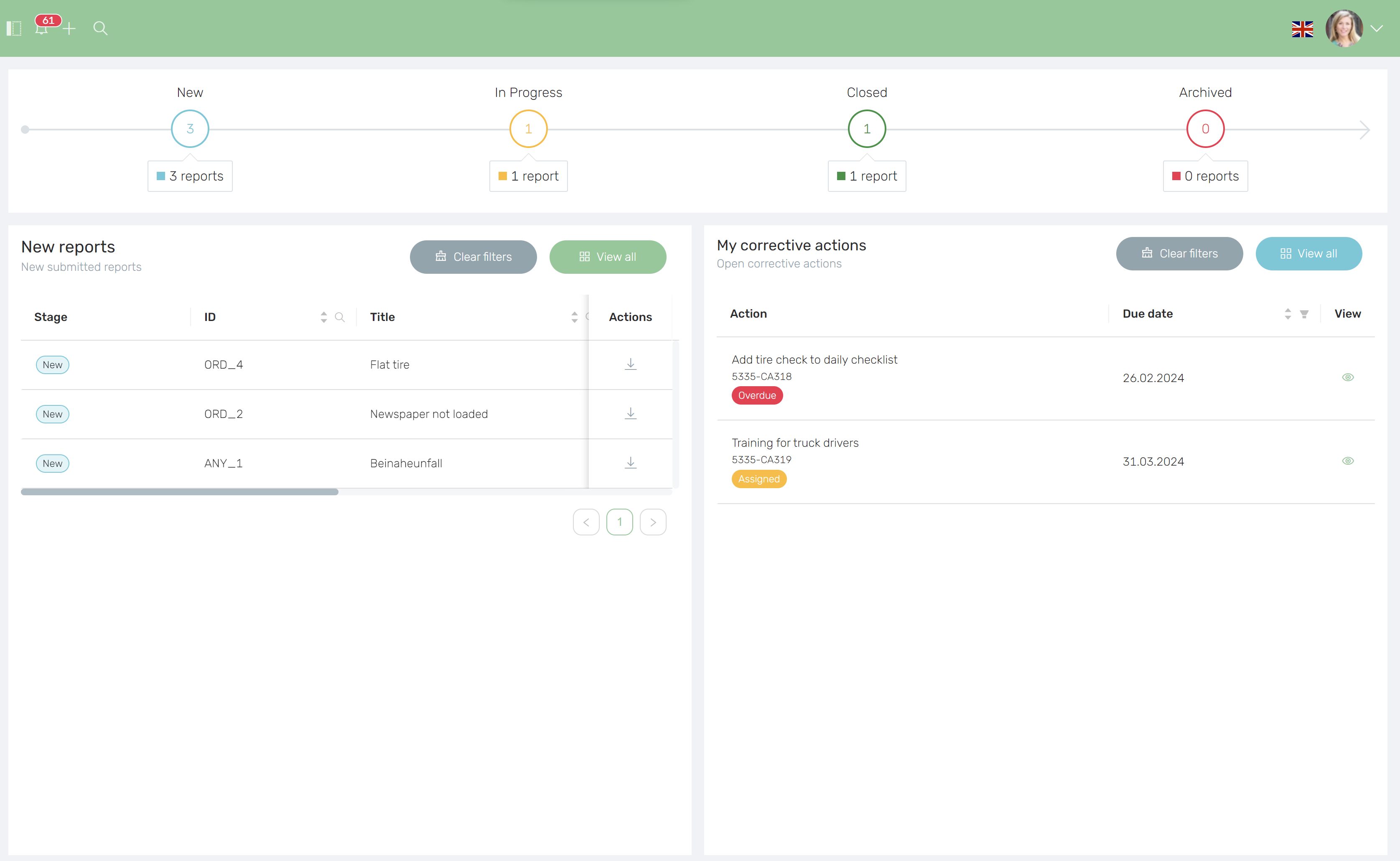Viewport: 1400px width, 861px height.
Task: Clear filters in My corrective actions
Action: point(1179,253)
